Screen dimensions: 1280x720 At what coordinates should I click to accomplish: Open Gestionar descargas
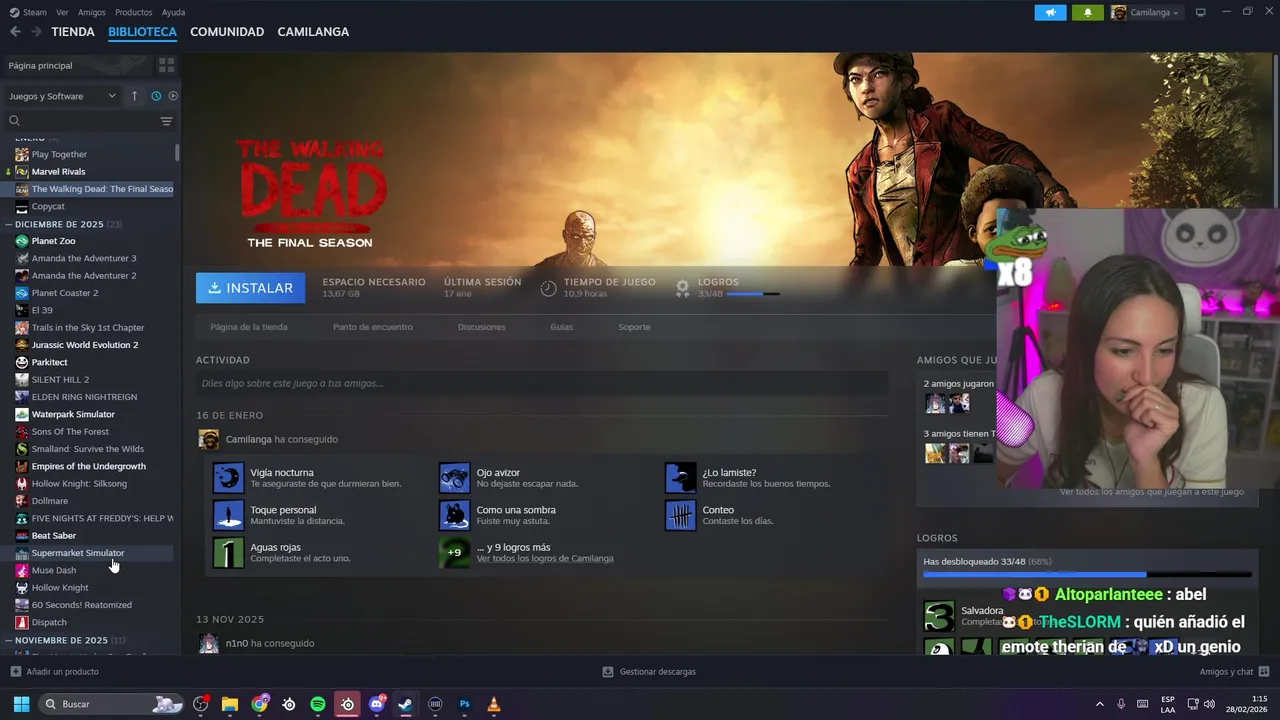tap(649, 672)
